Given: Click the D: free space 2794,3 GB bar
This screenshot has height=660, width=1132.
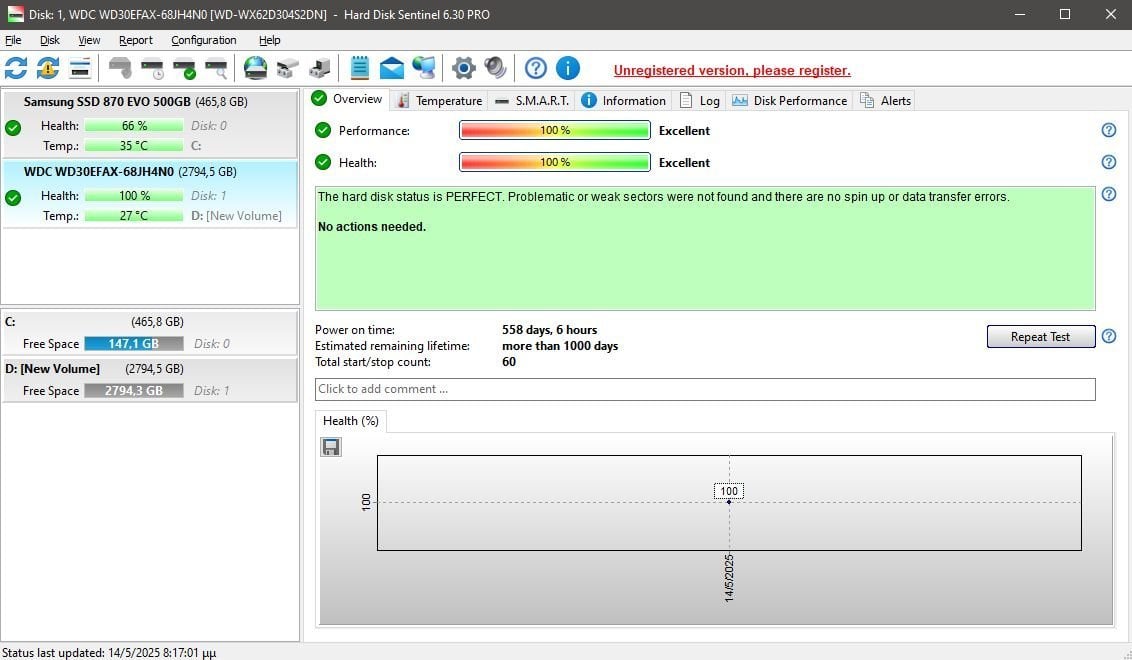Looking at the screenshot, I should coord(134,391).
